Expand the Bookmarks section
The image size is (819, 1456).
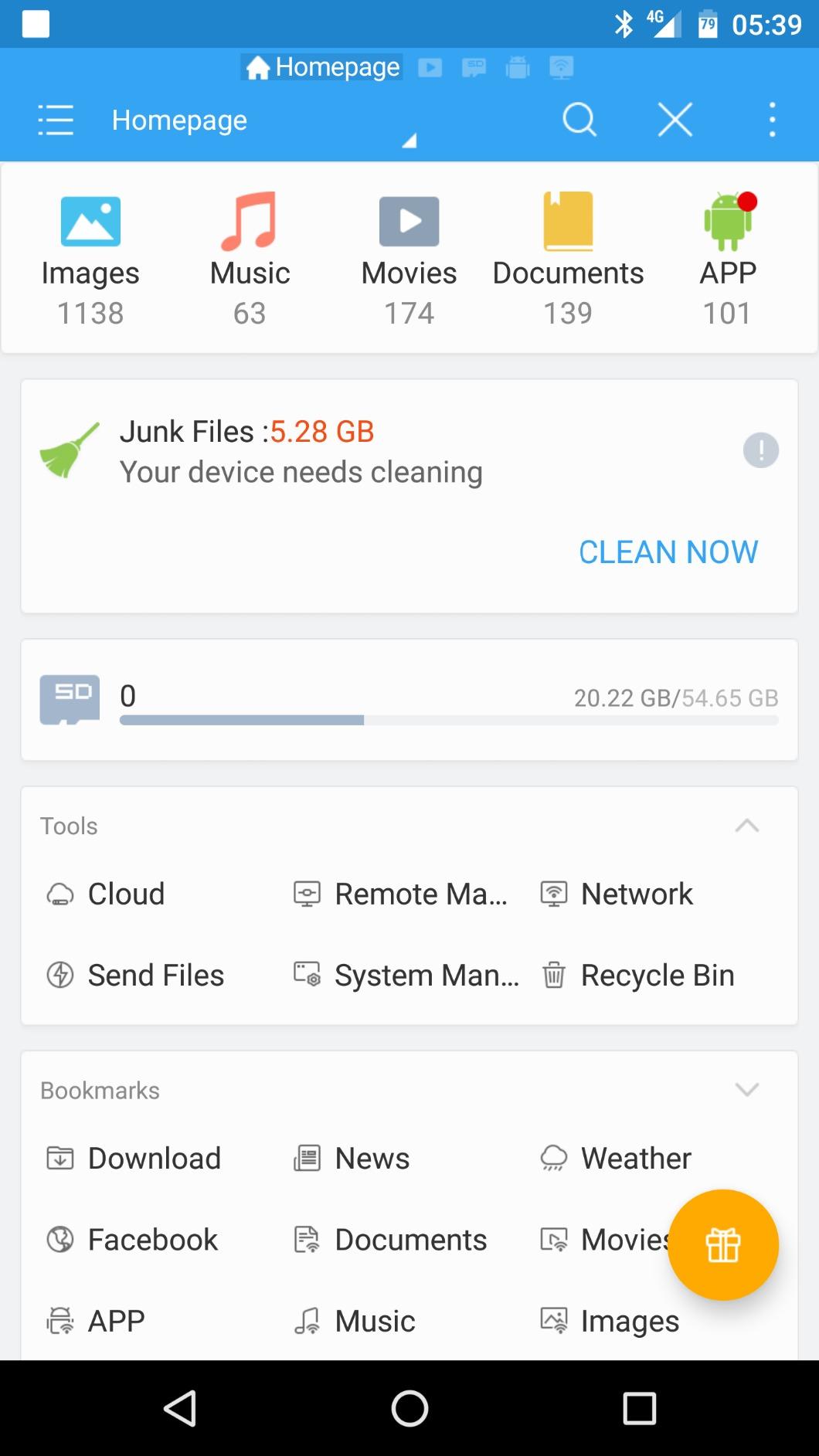[746, 1090]
